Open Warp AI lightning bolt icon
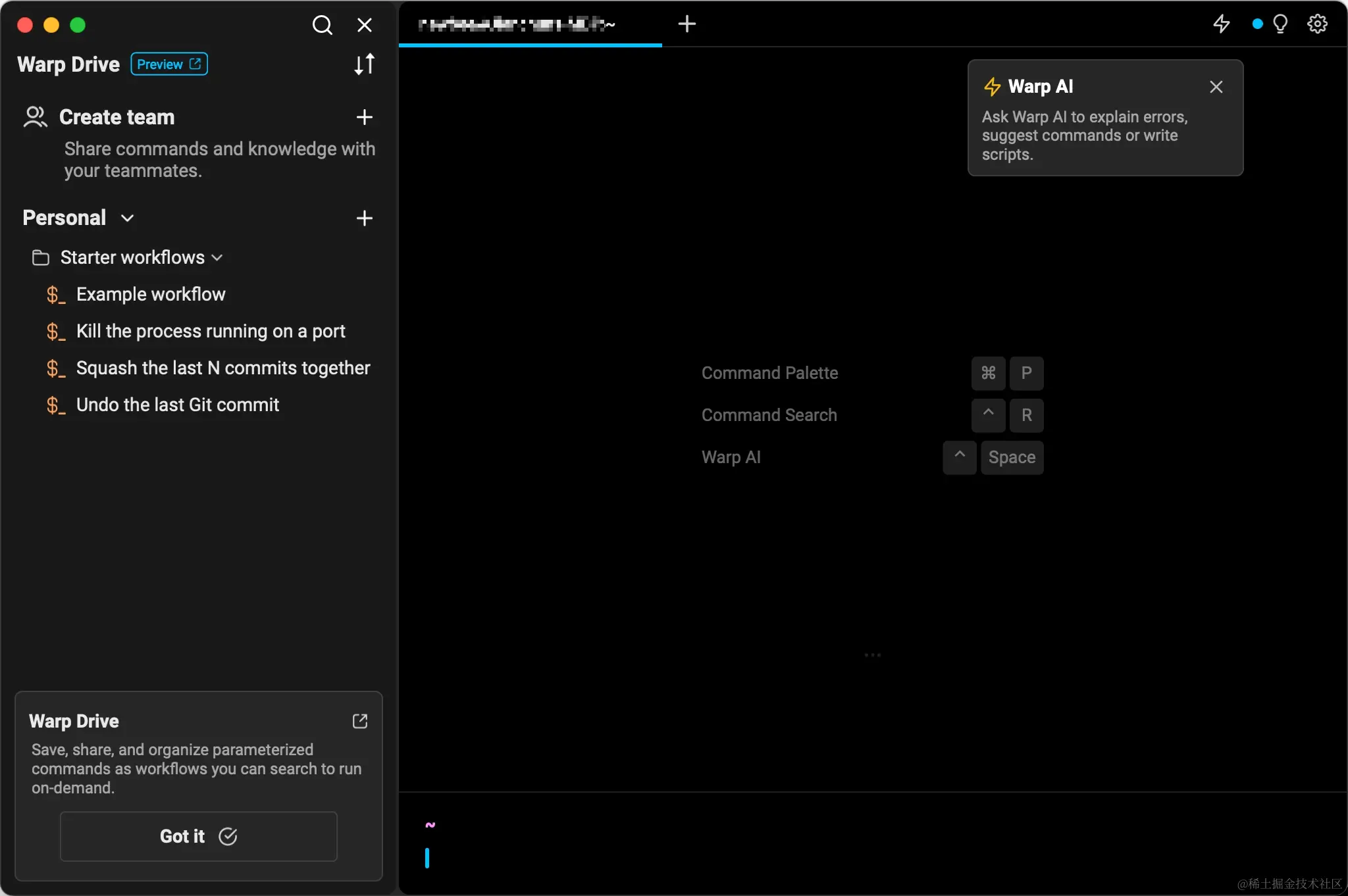 point(1222,24)
